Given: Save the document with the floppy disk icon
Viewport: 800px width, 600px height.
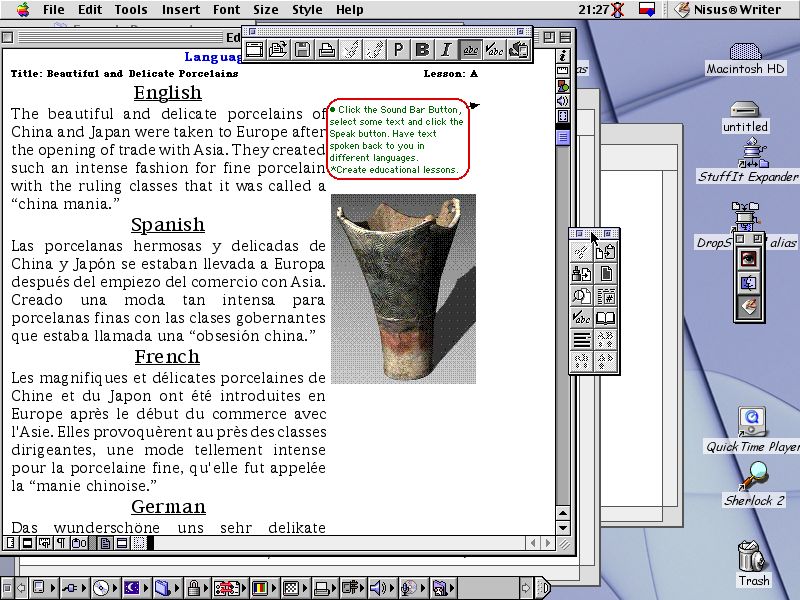Looking at the screenshot, I should coord(302,49).
